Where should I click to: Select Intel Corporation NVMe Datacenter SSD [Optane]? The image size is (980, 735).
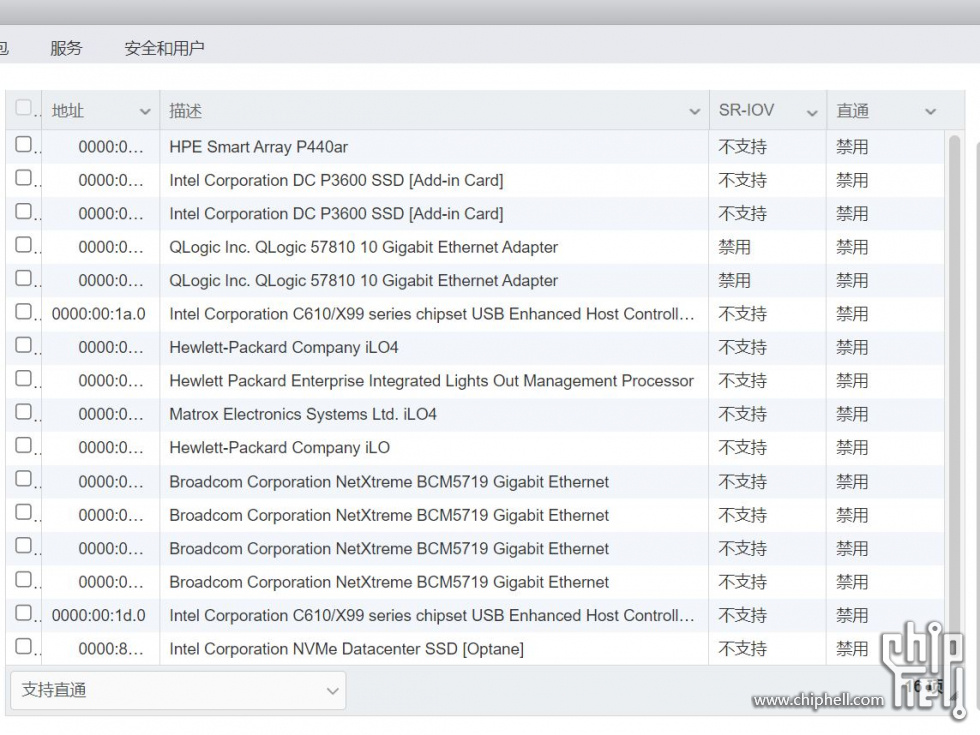(346, 649)
